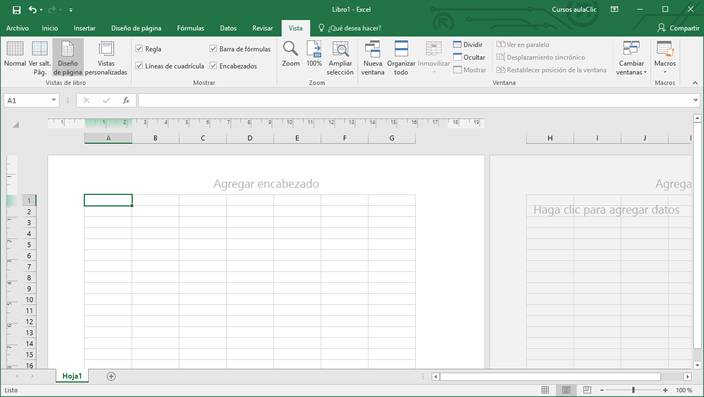
Task: Open Page Break Preview view
Action: pos(40,57)
